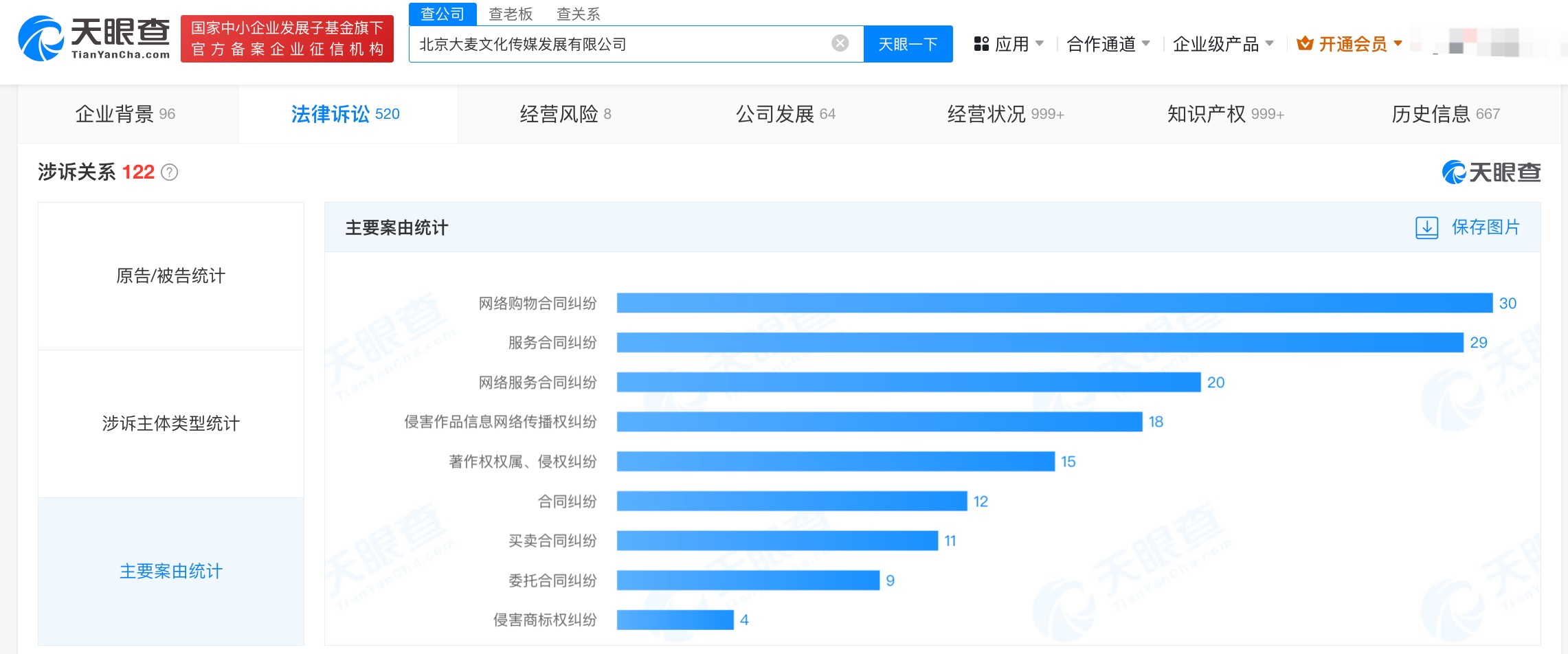Image resolution: width=1568 pixels, height=654 pixels.
Task: Select 原告/被告统计 in the side menu
Action: click(x=171, y=276)
